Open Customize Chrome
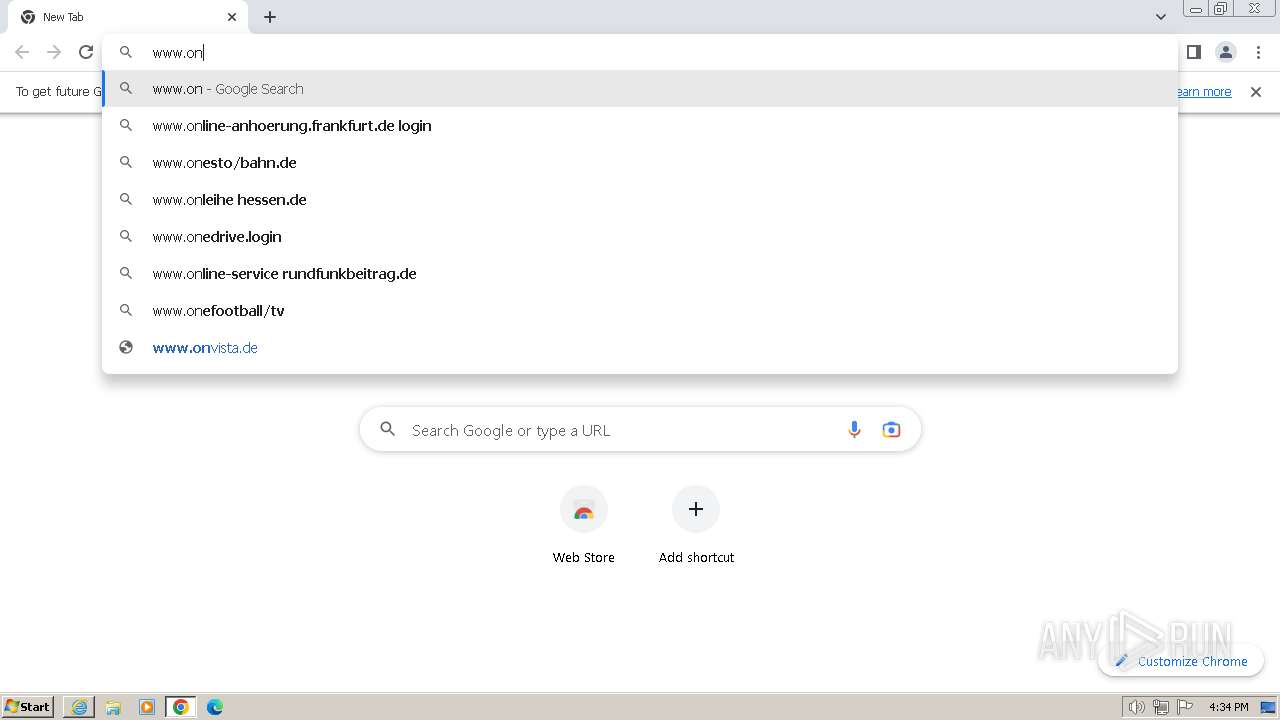Viewport: 1280px width, 720px height. [1181, 661]
